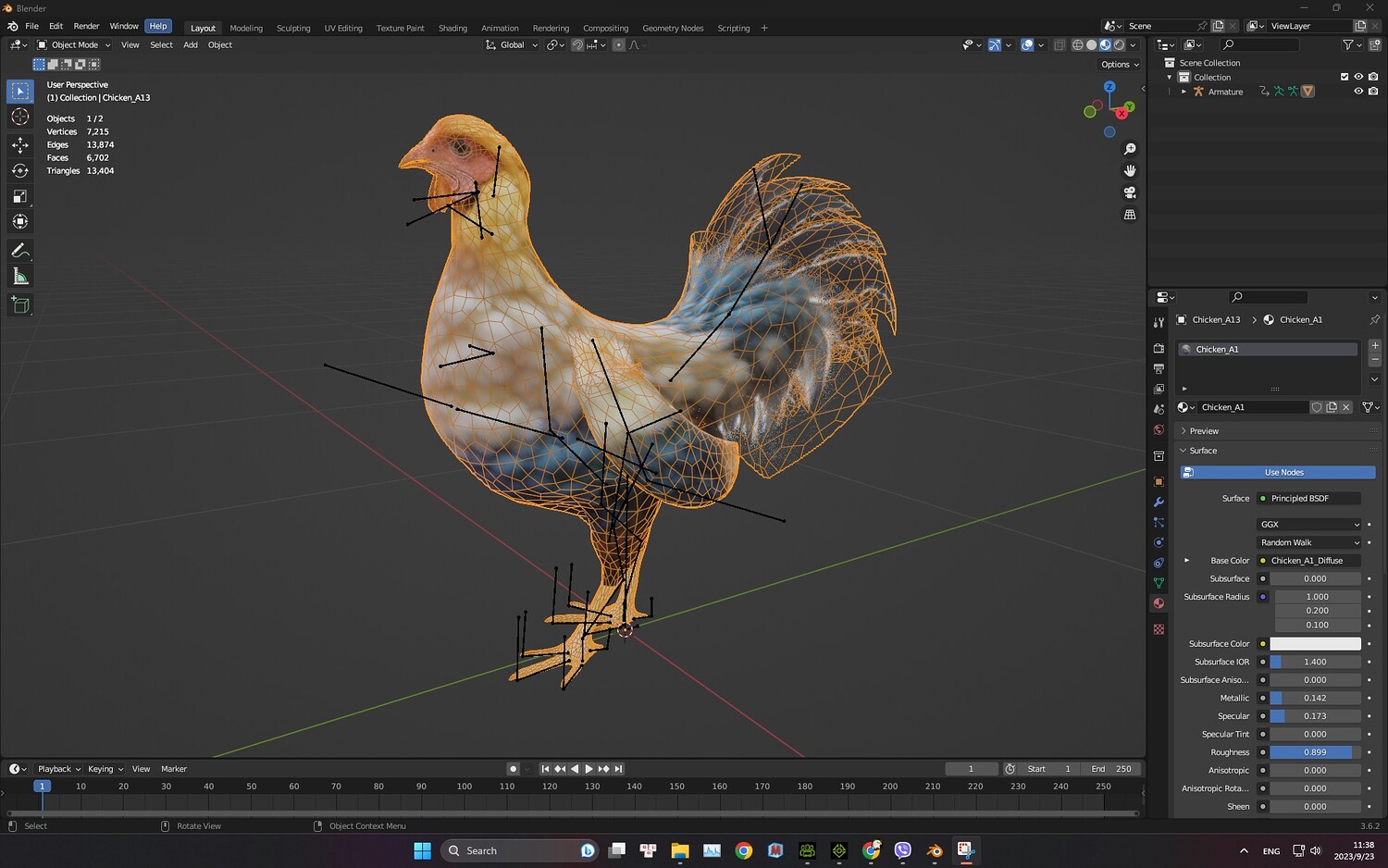Open the GGX distribution dropdown

[1309, 524]
